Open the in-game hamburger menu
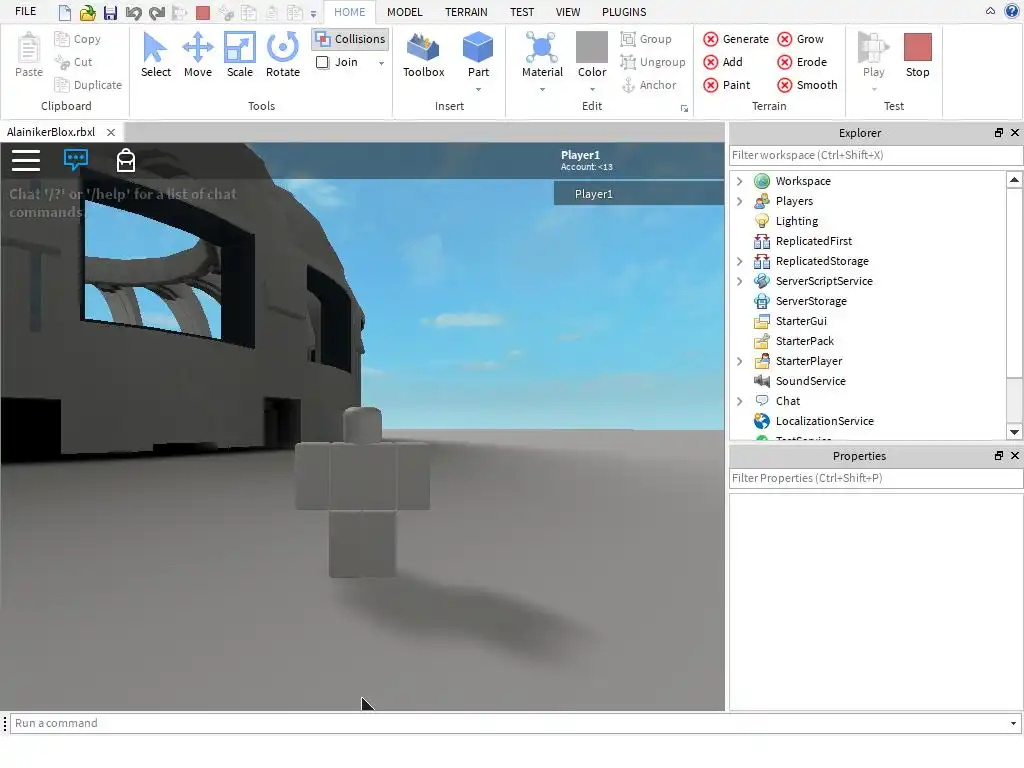1024x768 pixels. tap(26, 160)
